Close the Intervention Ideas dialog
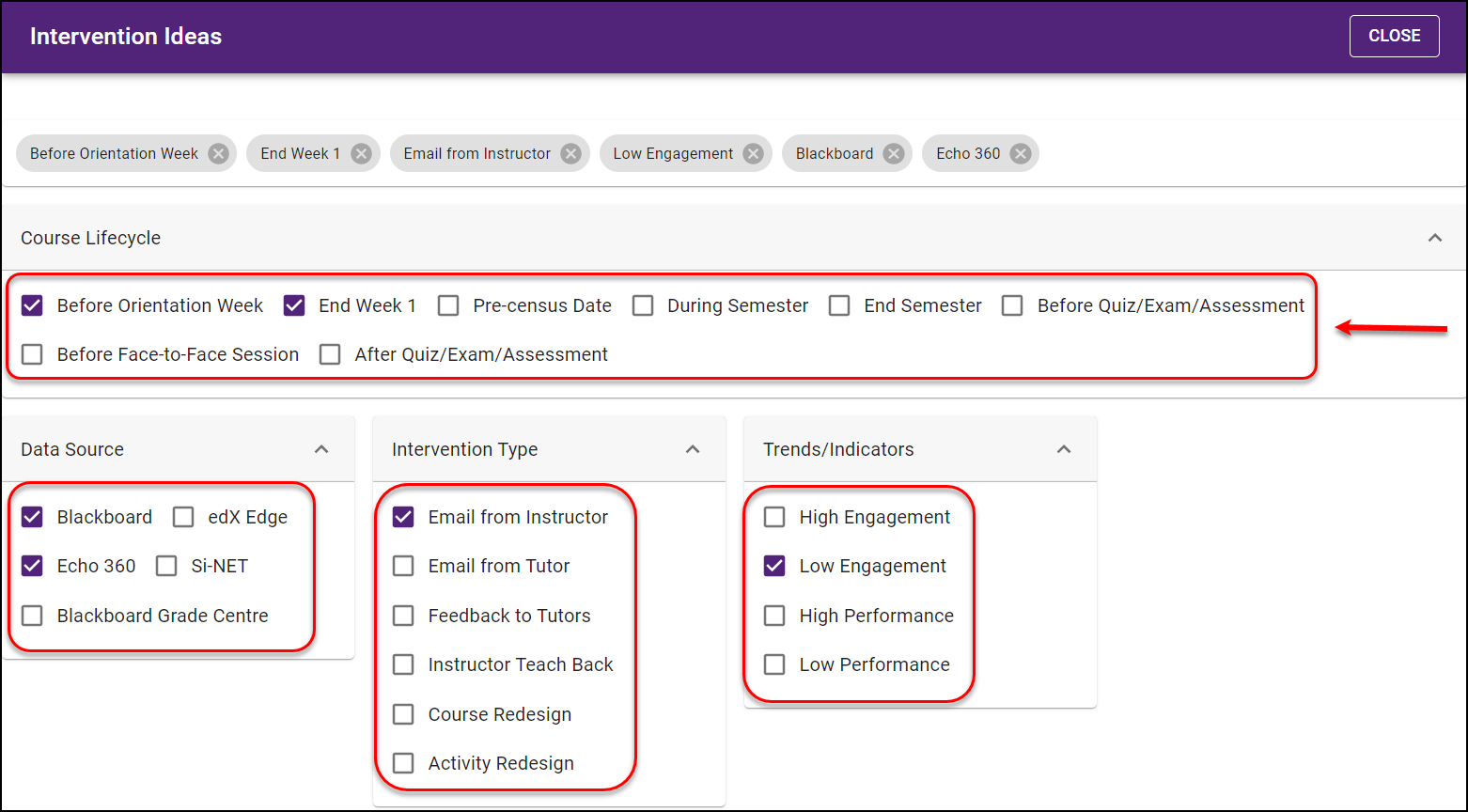The height and width of the screenshot is (812, 1468). coord(1394,36)
